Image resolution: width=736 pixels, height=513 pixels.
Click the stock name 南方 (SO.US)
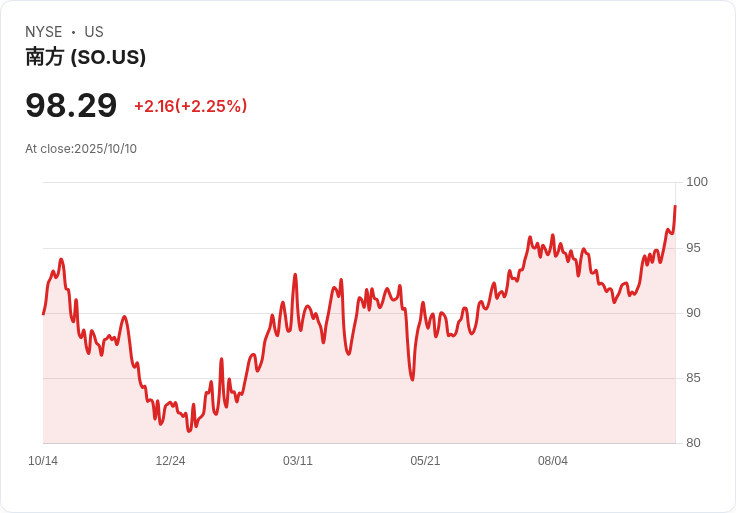[85, 57]
